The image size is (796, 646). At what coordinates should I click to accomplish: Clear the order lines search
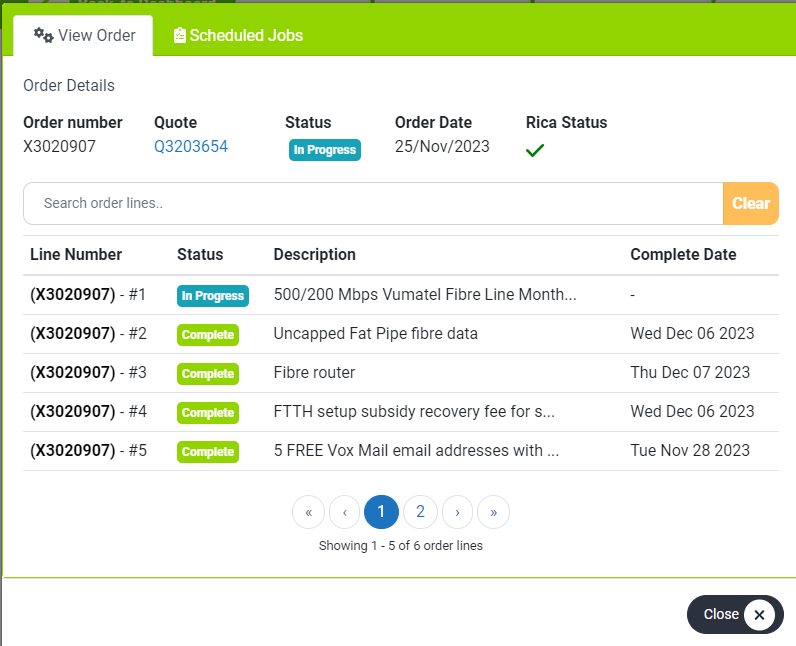tap(751, 203)
